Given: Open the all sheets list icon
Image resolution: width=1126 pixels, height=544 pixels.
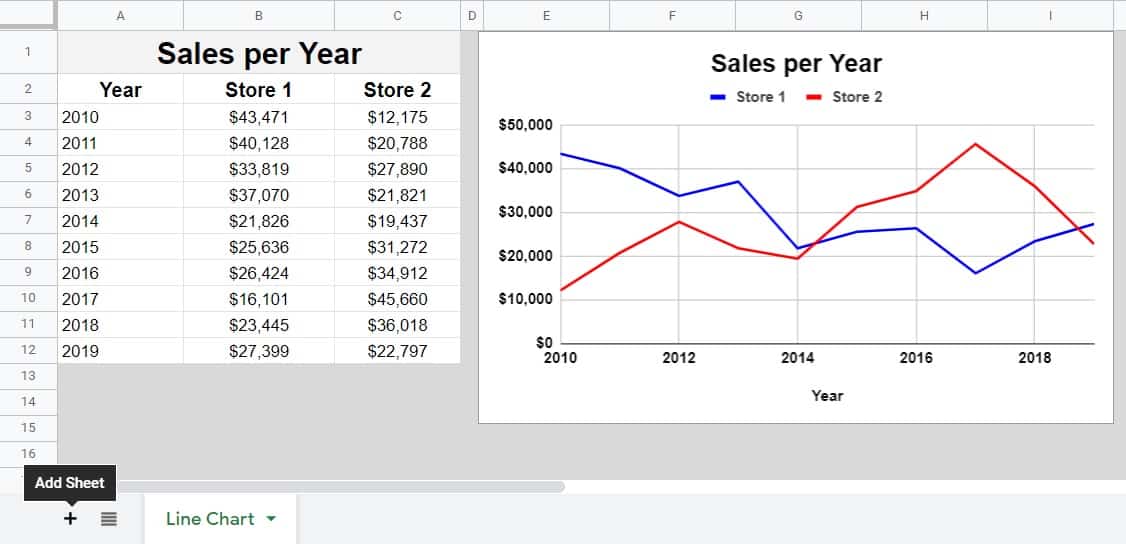Looking at the screenshot, I should pos(109,519).
